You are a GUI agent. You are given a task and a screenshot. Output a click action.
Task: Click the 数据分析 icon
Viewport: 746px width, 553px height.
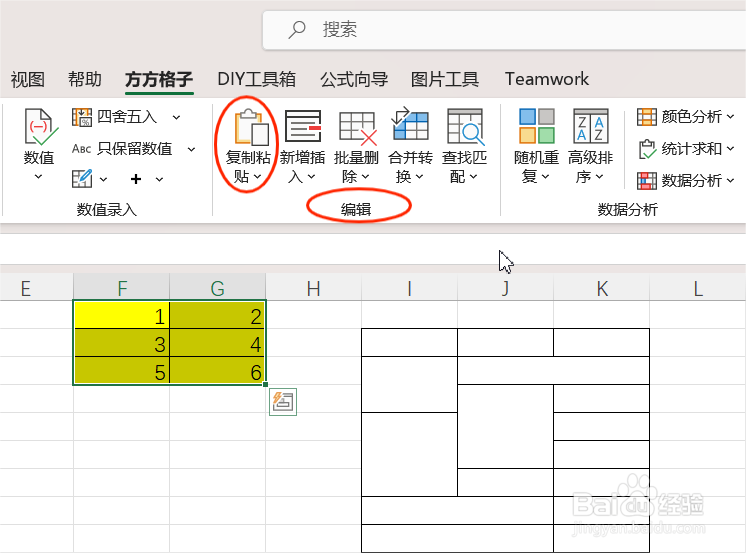[647, 181]
